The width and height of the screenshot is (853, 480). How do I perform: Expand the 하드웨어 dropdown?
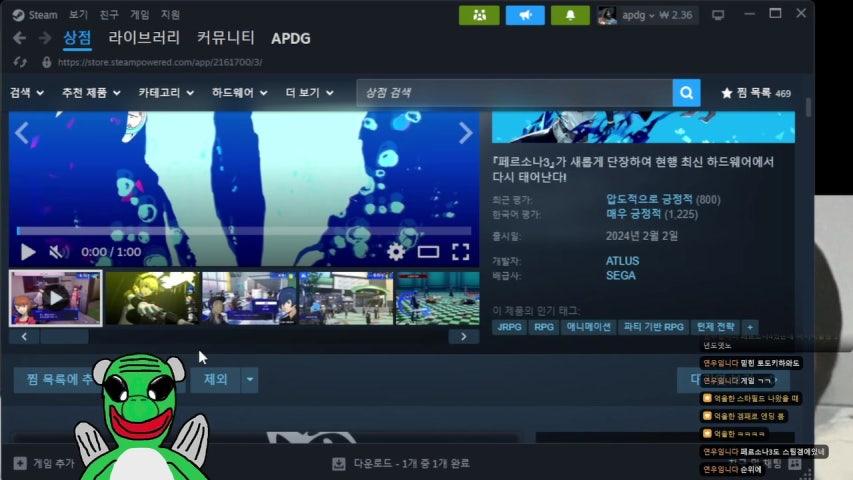click(x=239, y=93)
